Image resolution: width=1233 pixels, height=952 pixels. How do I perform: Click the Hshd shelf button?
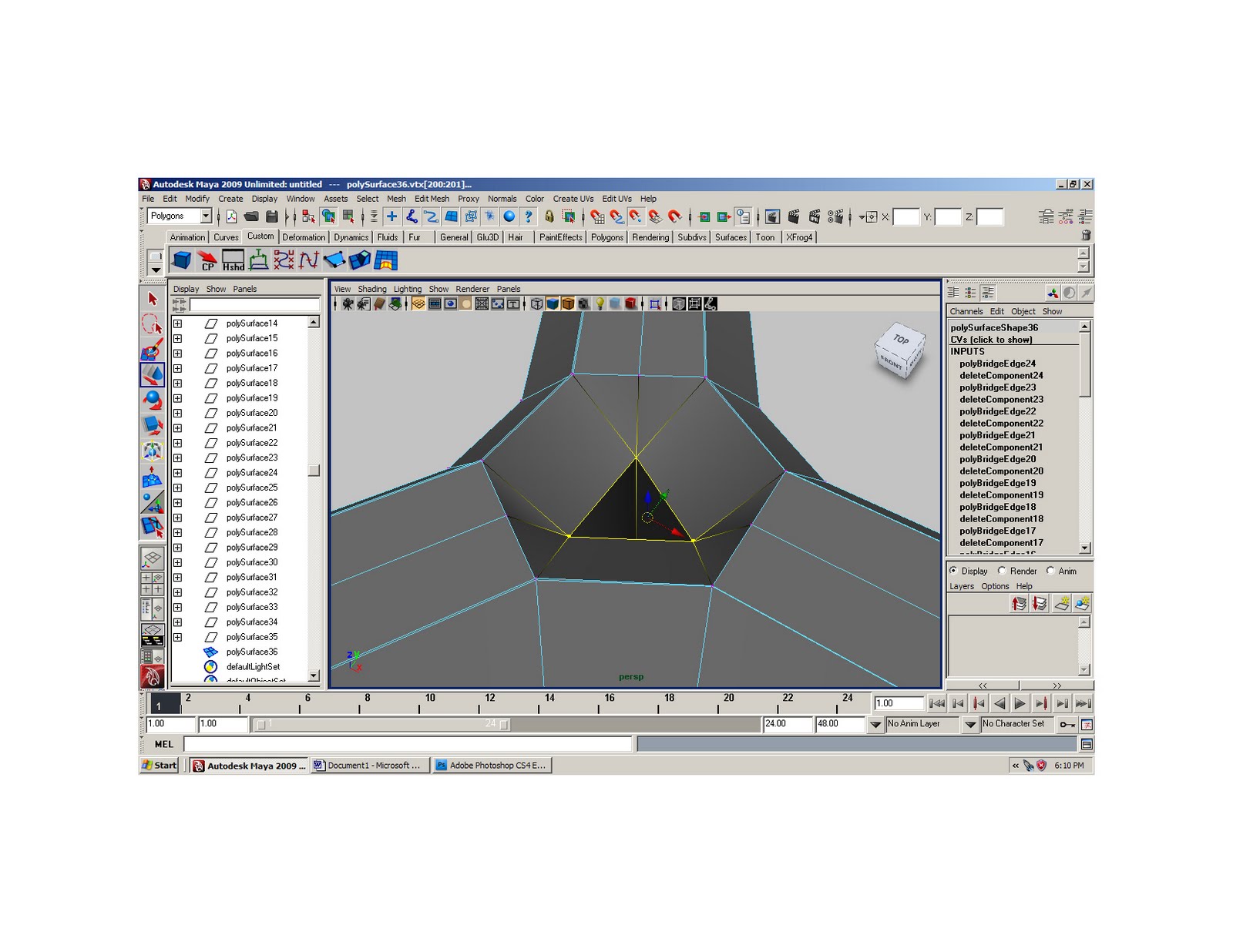tap(233, 260)
